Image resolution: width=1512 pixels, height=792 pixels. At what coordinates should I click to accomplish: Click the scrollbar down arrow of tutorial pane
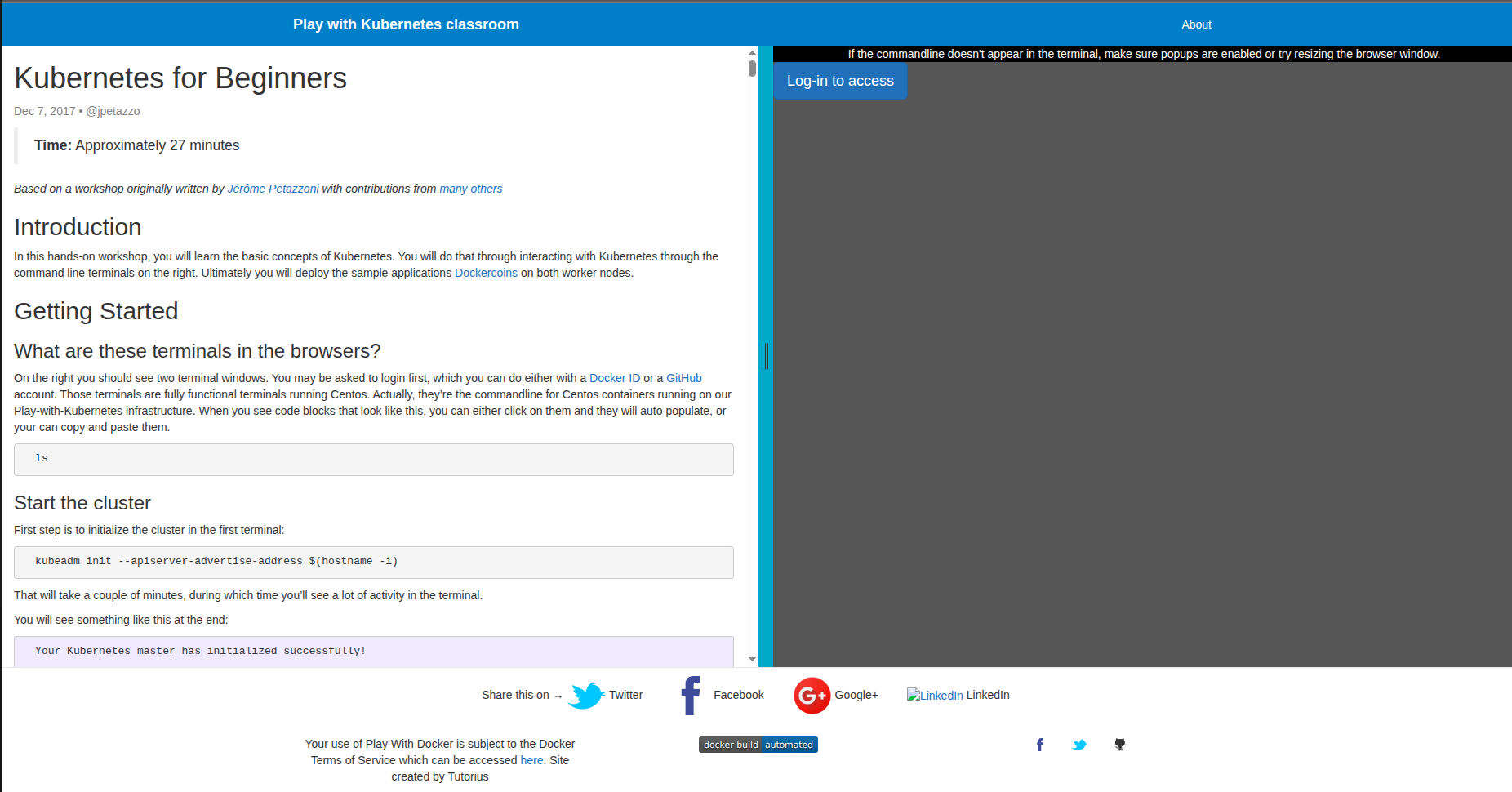tap(752, 659)
